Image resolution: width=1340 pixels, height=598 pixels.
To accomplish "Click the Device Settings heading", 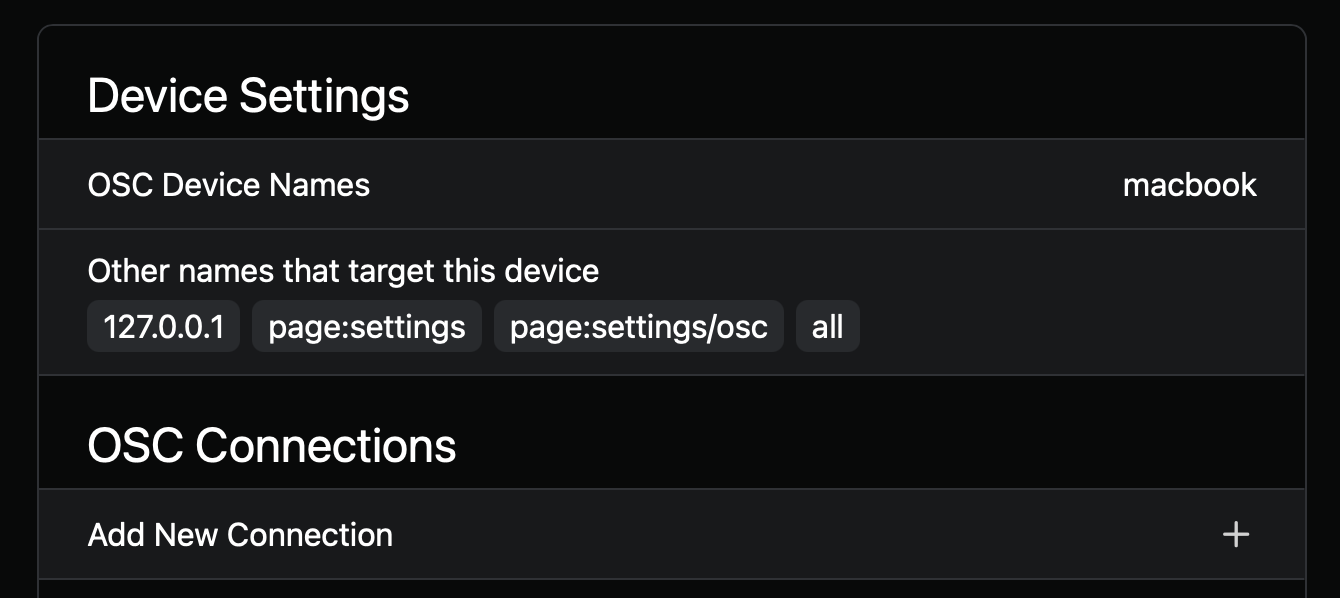I will point(248,96).
